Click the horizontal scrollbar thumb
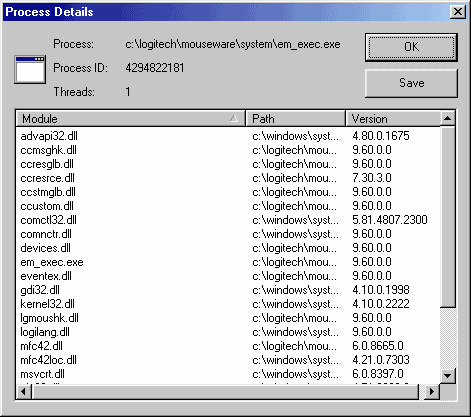The height and width of the screenshot is (417, 471). pos(225,391)
